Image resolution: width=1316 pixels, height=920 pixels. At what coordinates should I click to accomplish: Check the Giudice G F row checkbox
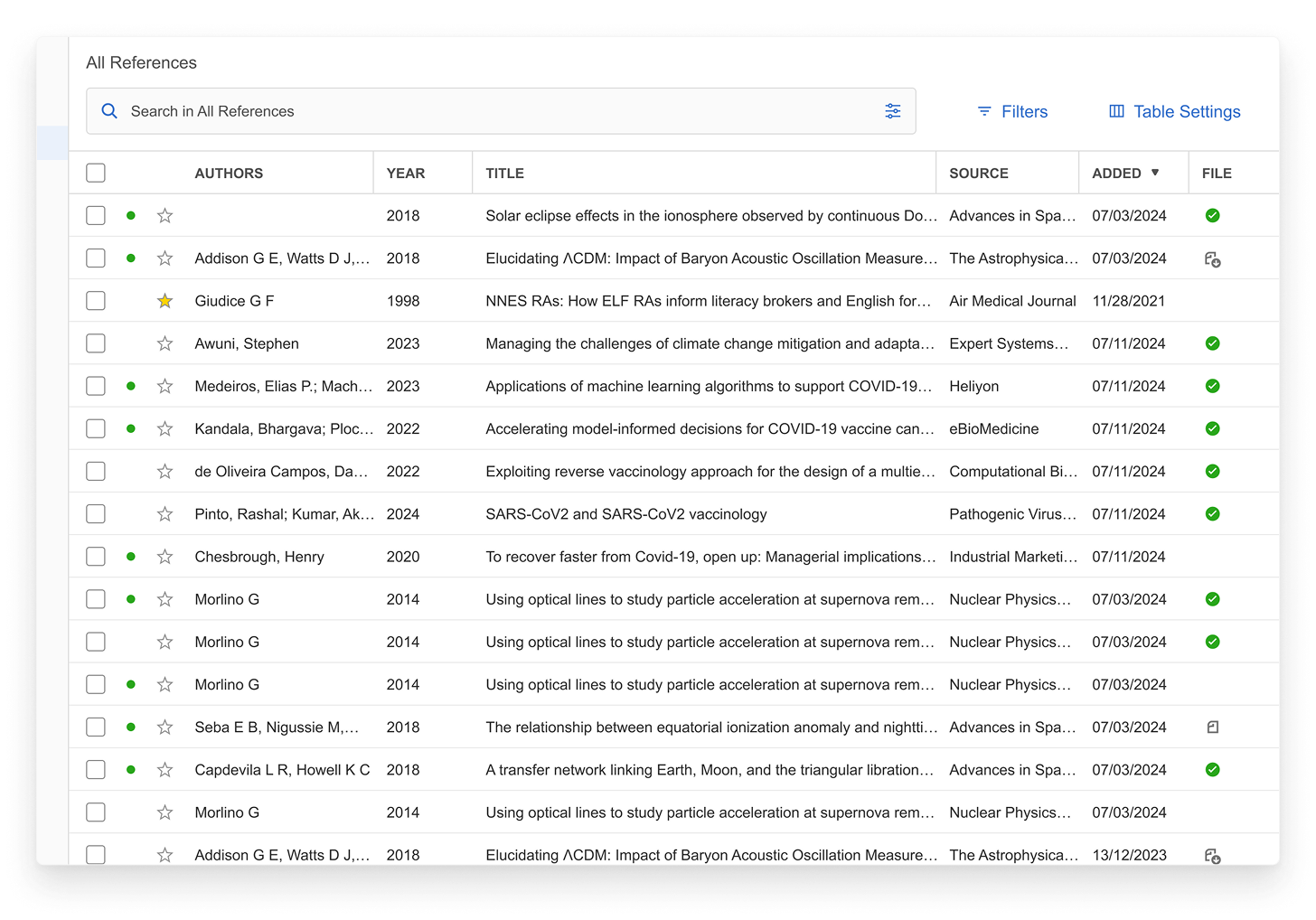point(96,301)
